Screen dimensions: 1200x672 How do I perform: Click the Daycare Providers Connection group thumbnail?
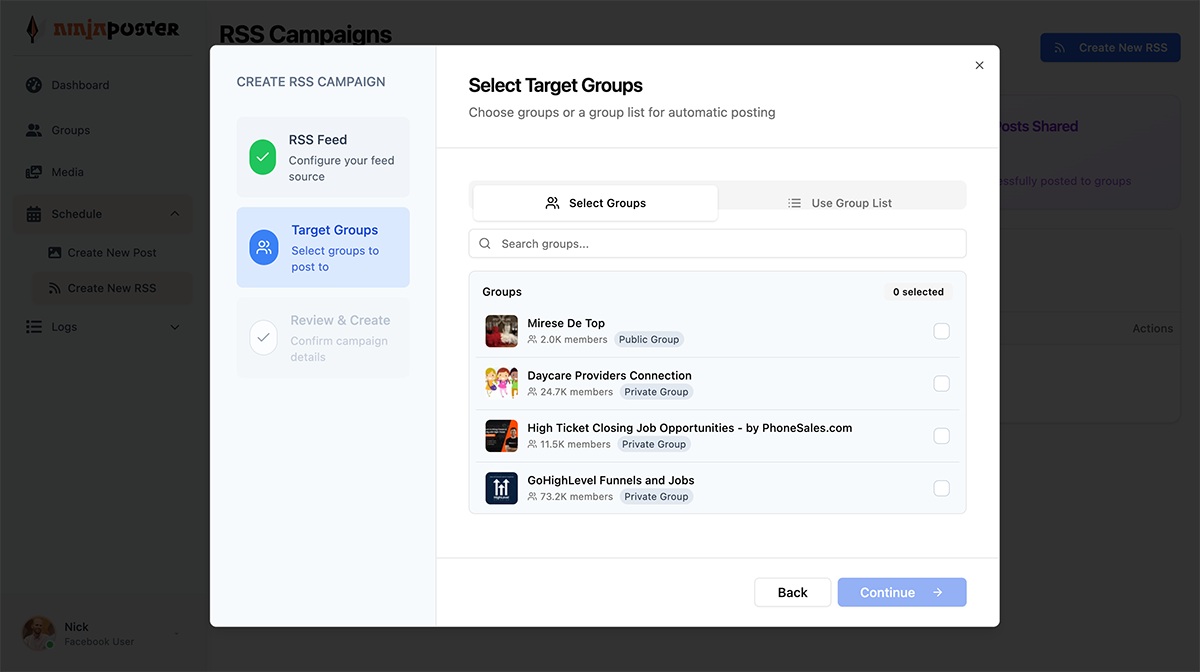click(501, 383)
